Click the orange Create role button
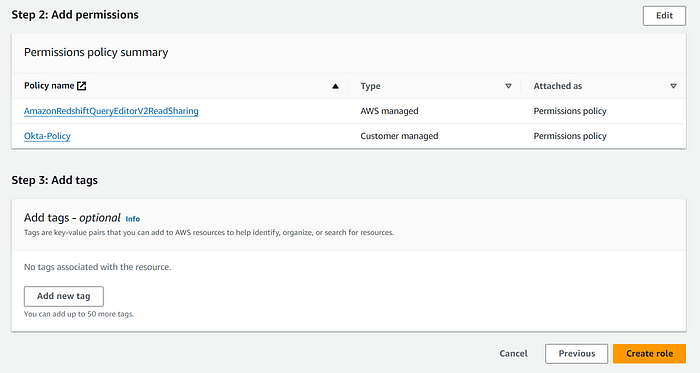Image resolution: width=700 pixels, height=373 pixels. (650, 354)
